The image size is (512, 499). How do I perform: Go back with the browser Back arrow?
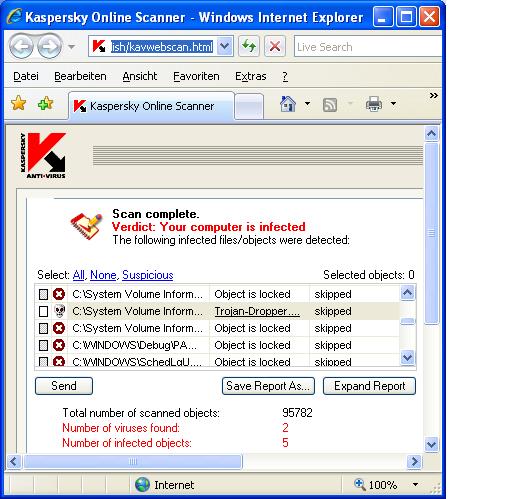click(21, 46)
